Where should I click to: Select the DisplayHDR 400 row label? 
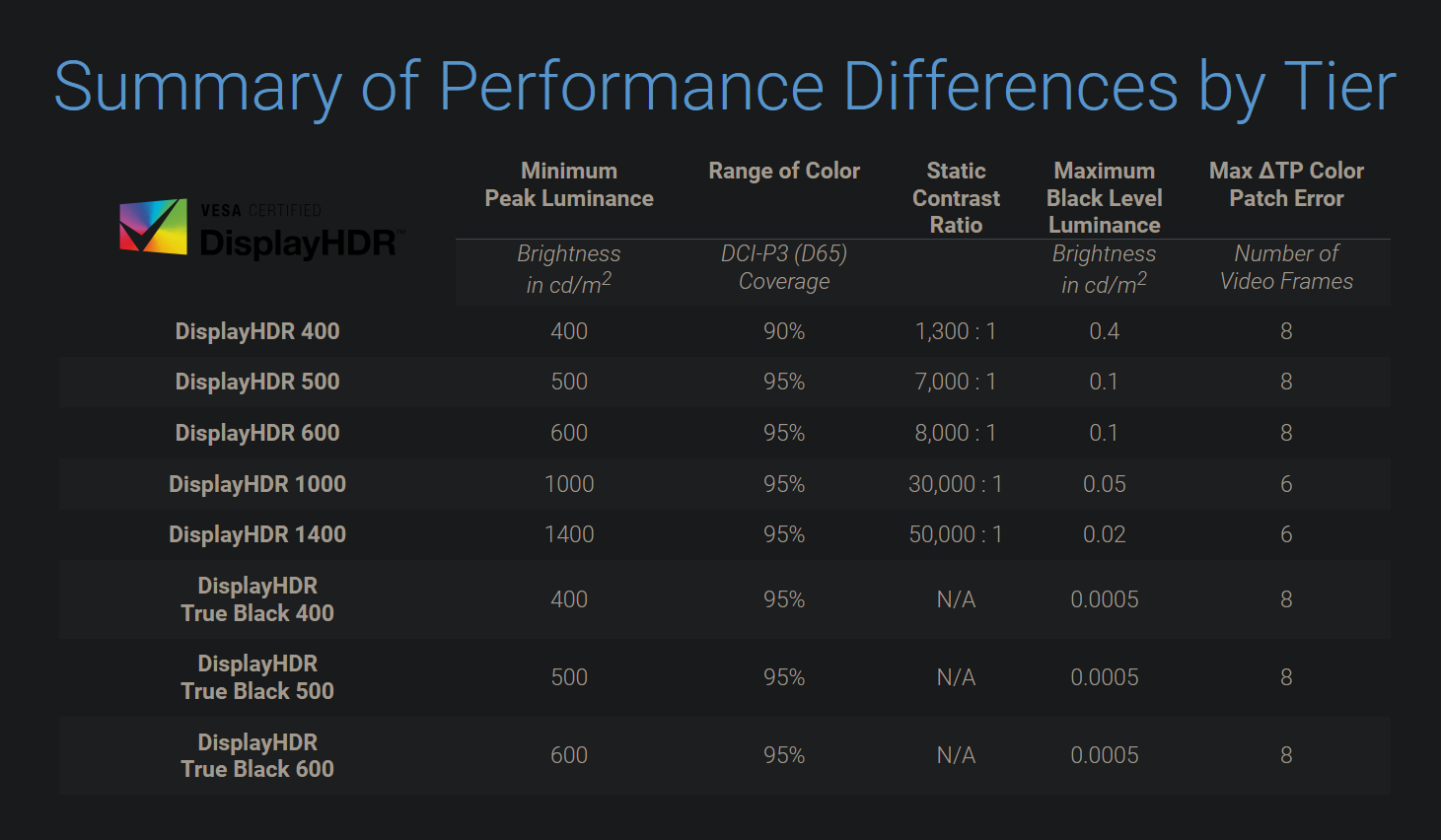click(x=257, y=331)
